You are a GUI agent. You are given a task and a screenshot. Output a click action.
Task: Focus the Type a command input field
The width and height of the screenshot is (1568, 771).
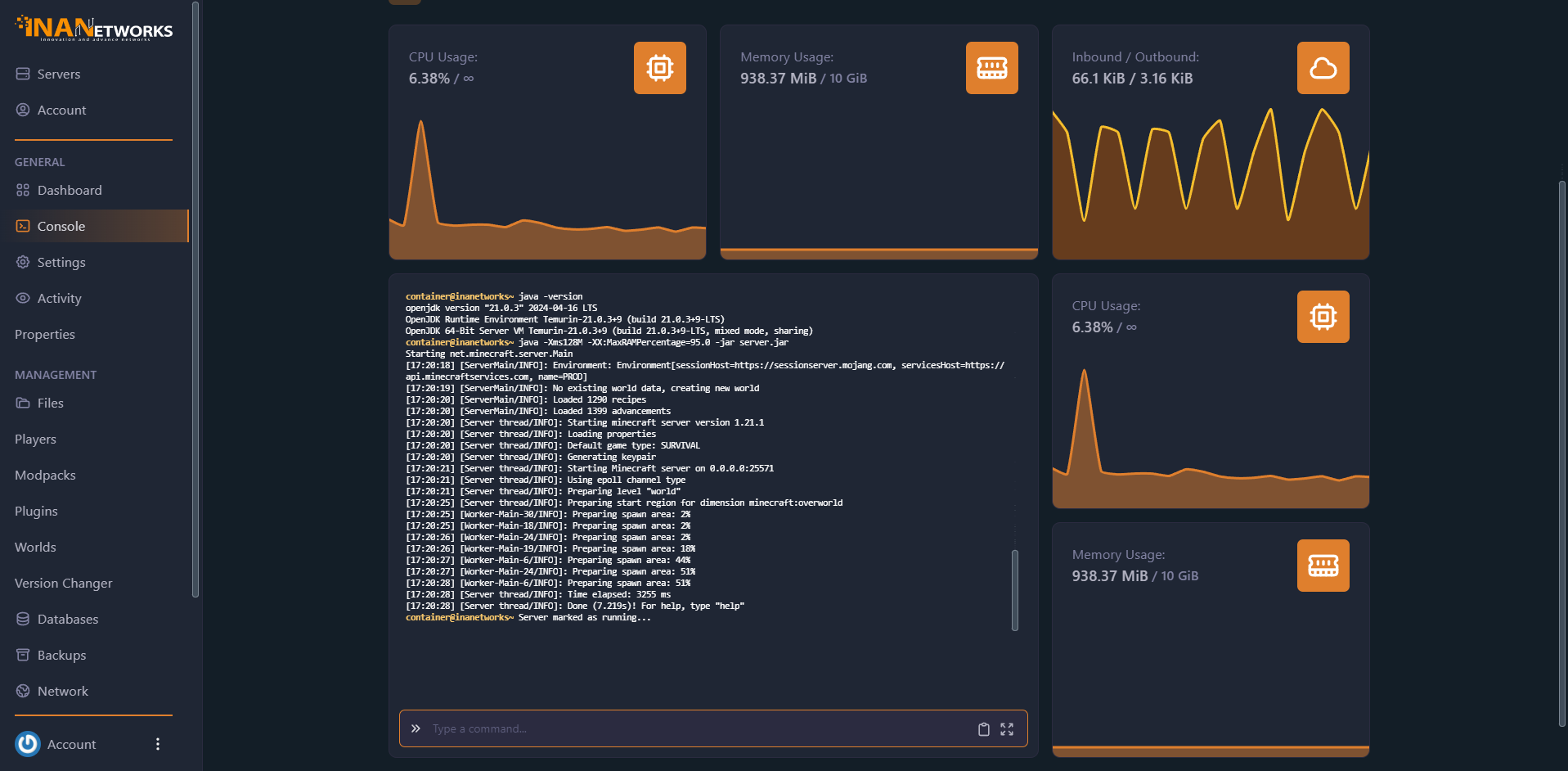coord(695,729)
